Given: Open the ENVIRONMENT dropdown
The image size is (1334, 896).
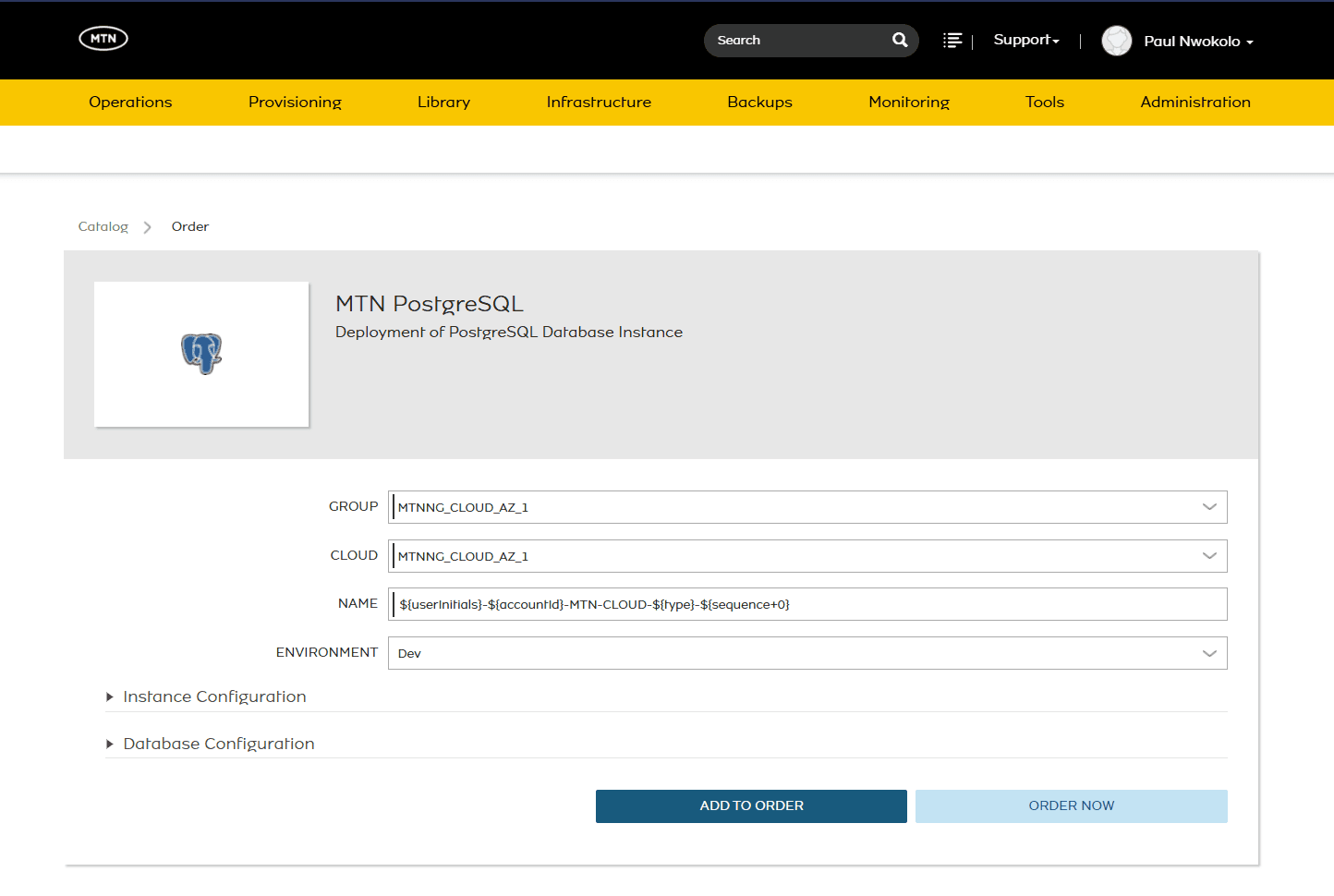Looking at the screenshot, I should click(807, 653).
